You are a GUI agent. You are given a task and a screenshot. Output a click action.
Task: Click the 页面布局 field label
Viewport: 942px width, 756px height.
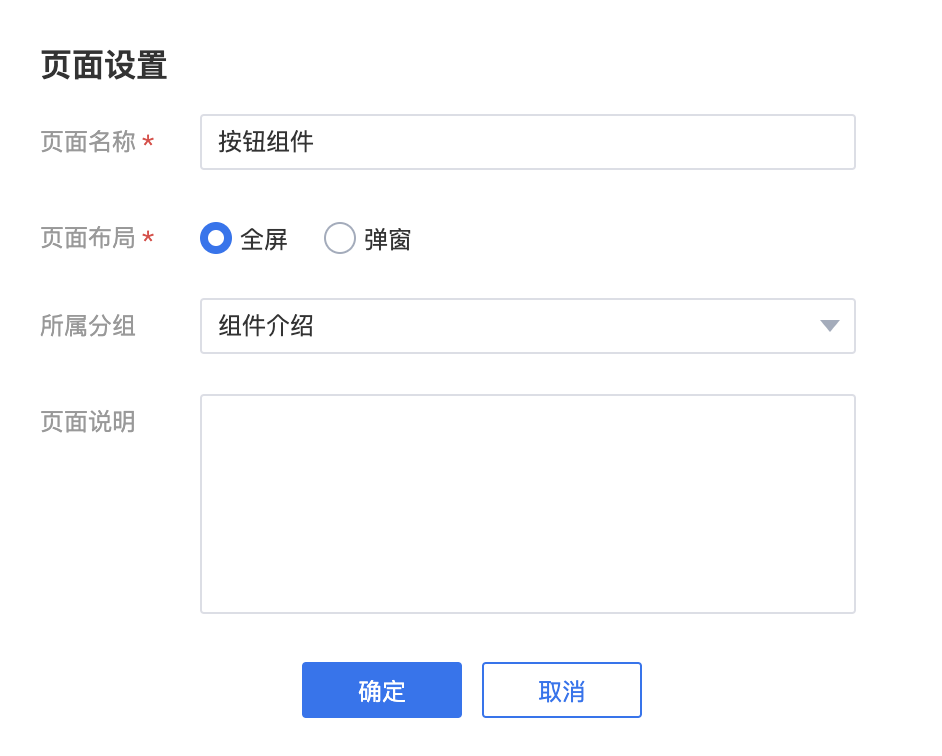(x=88, y=237)
